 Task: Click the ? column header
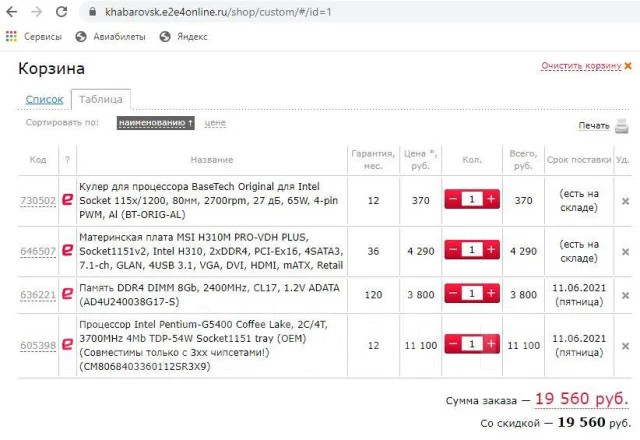67,160
